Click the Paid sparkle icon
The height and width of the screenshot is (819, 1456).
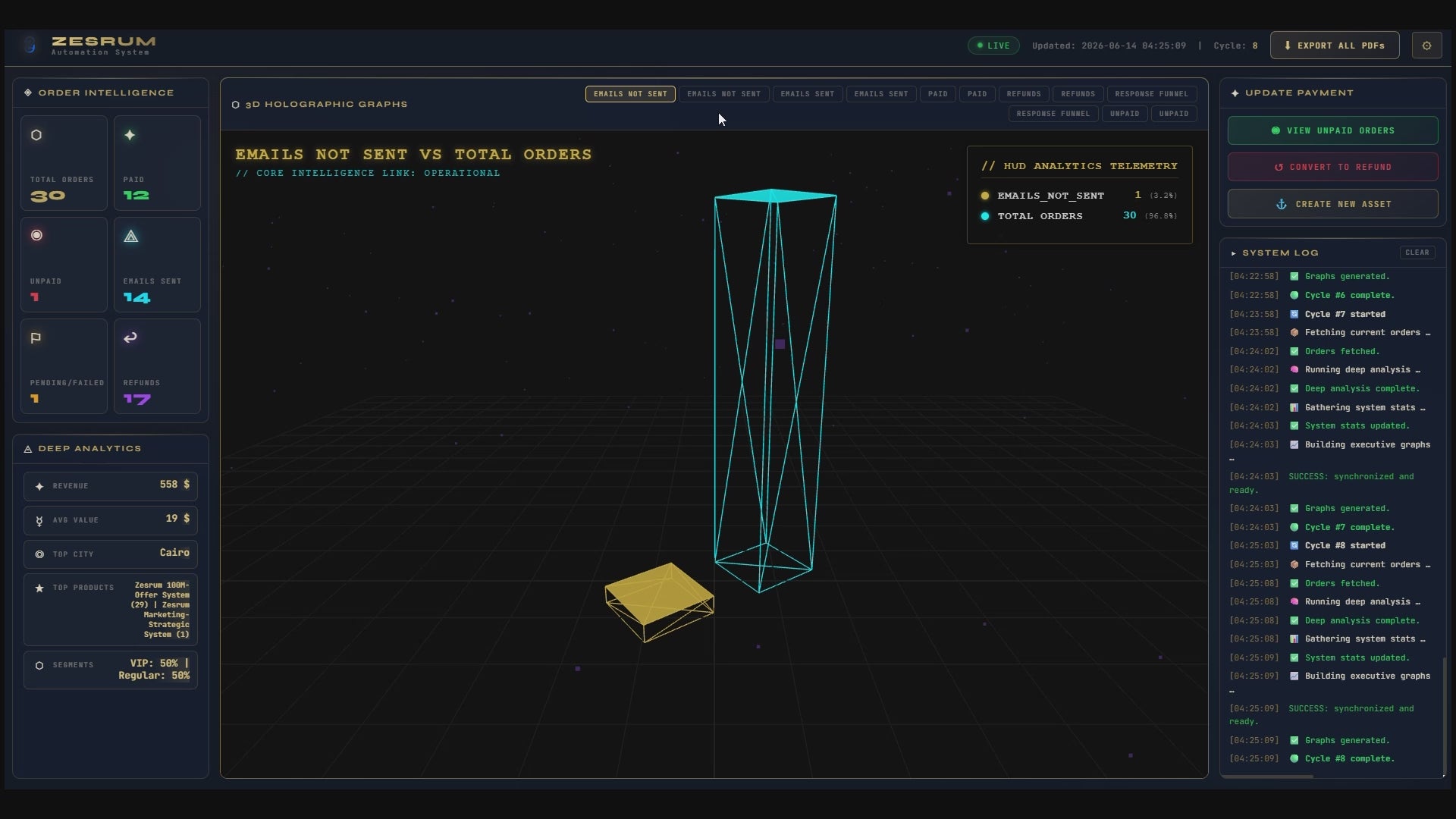click(x=130, y=135)
